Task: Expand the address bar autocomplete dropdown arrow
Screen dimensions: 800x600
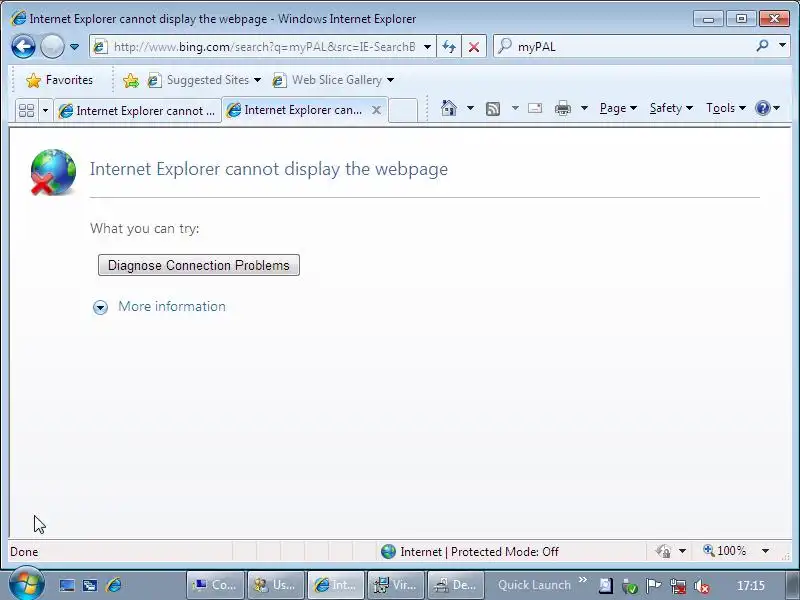Action: pyautogui.click(x=428, y=47)
